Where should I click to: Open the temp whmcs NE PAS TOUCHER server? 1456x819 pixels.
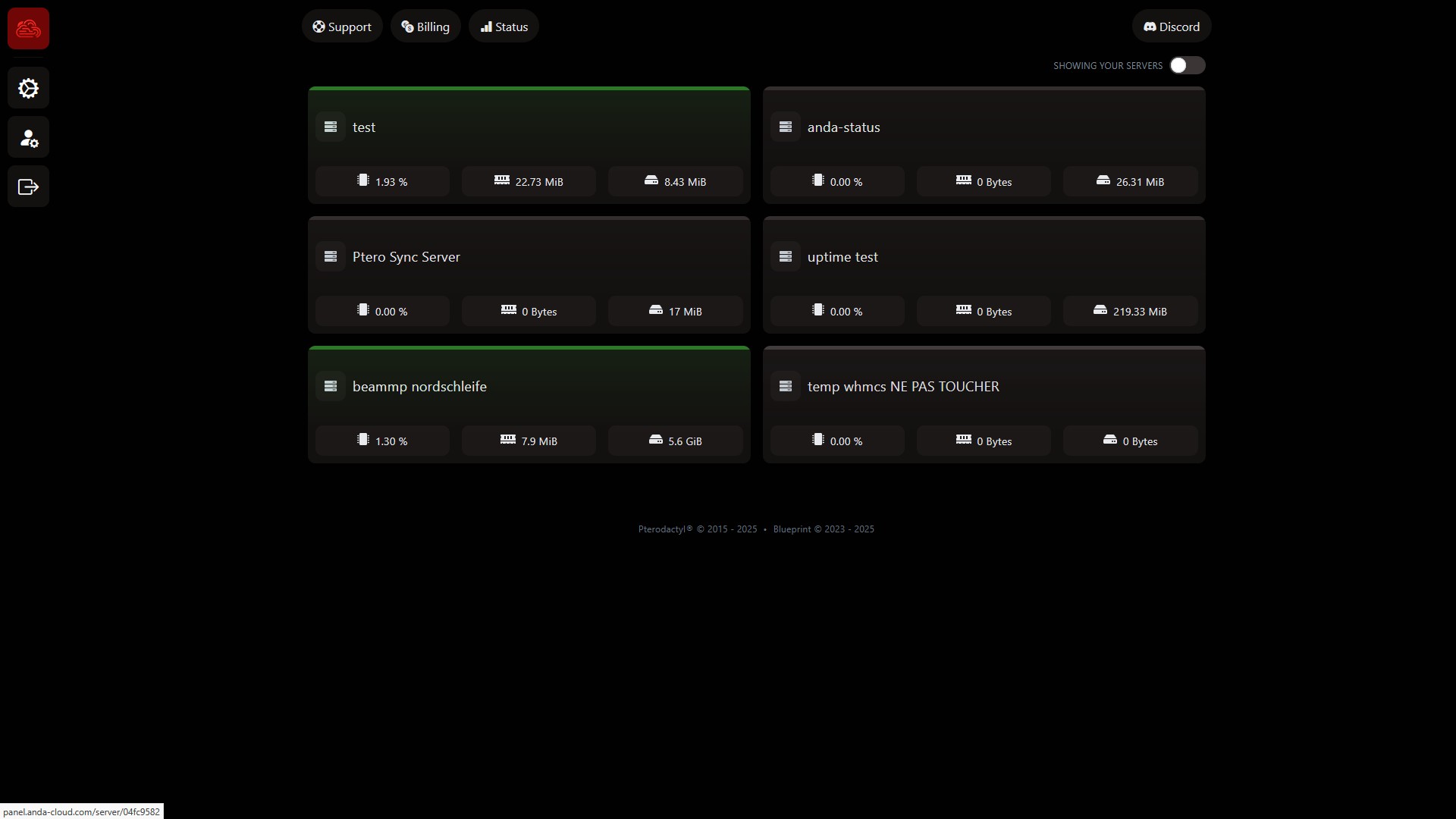click(x=902, y=387)
